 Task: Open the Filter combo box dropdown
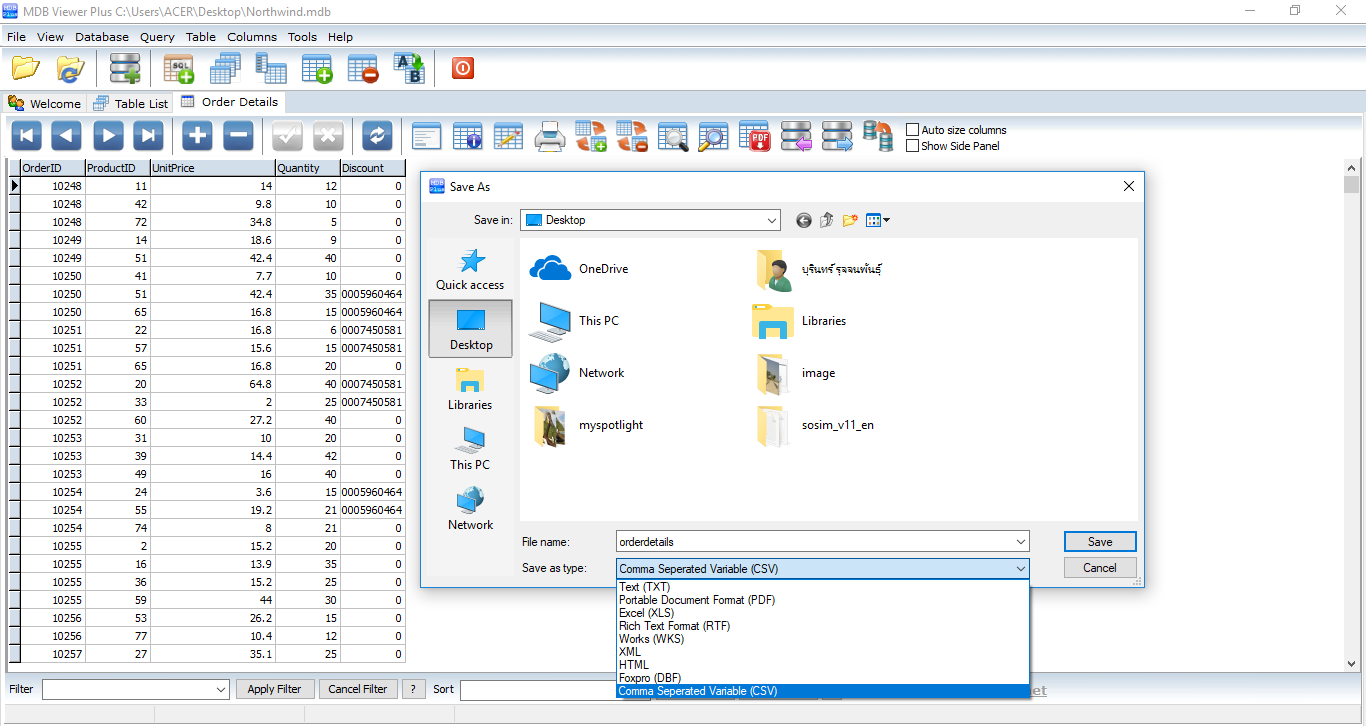(221, 689)
